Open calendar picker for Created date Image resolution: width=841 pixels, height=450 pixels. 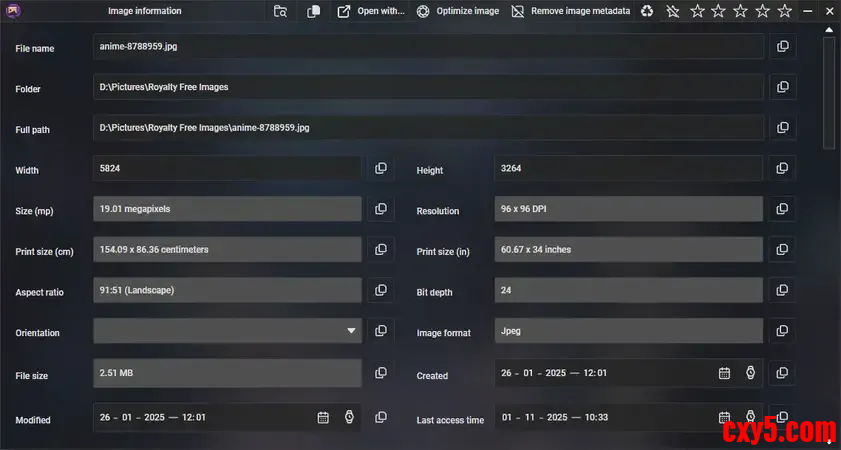pyautogui.click(x=724, y=373)
